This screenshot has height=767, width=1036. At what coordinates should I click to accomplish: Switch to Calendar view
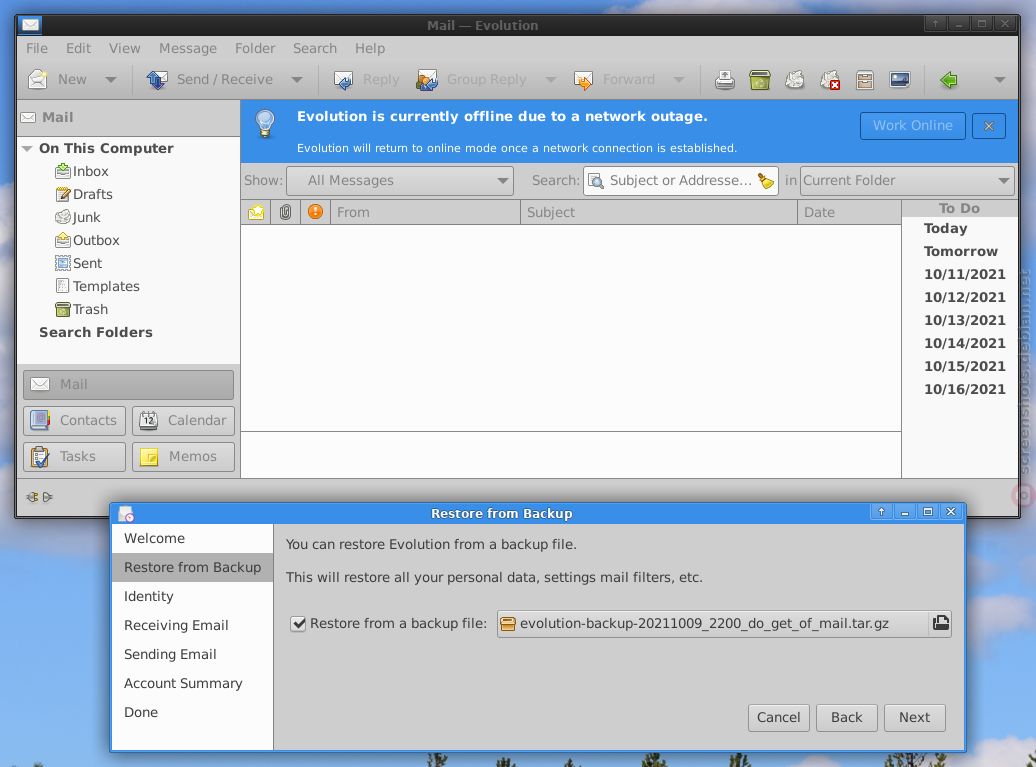point(183,421)
